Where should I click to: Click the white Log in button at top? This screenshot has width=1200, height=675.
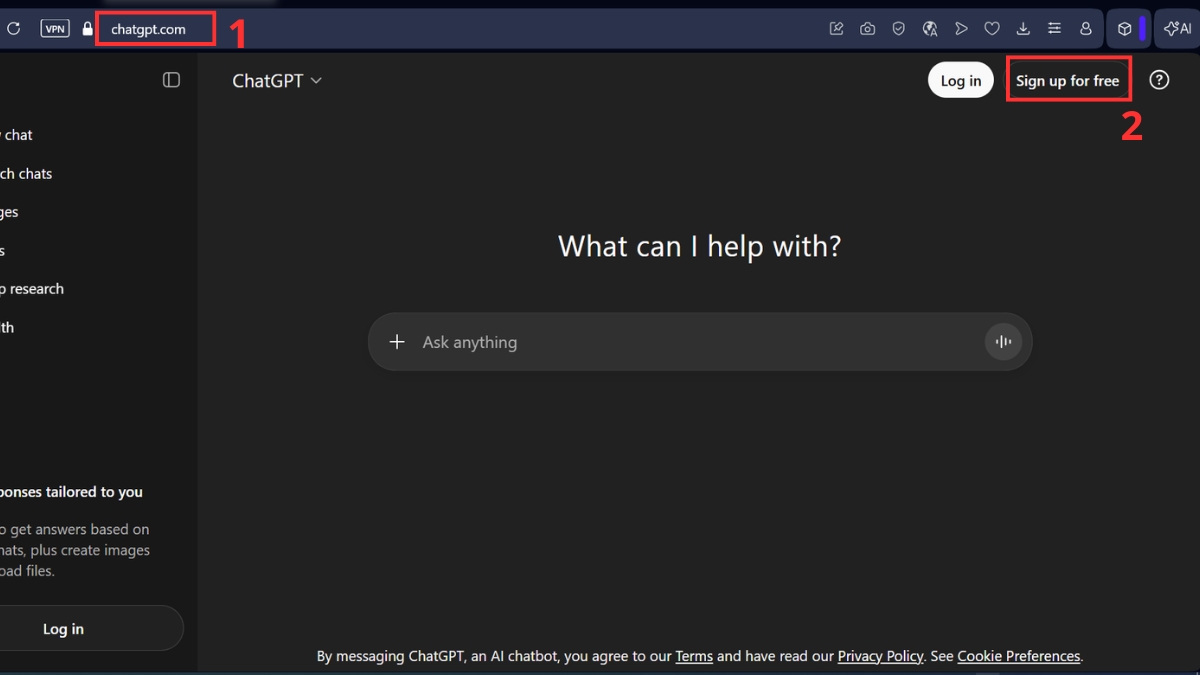[961, 81]
